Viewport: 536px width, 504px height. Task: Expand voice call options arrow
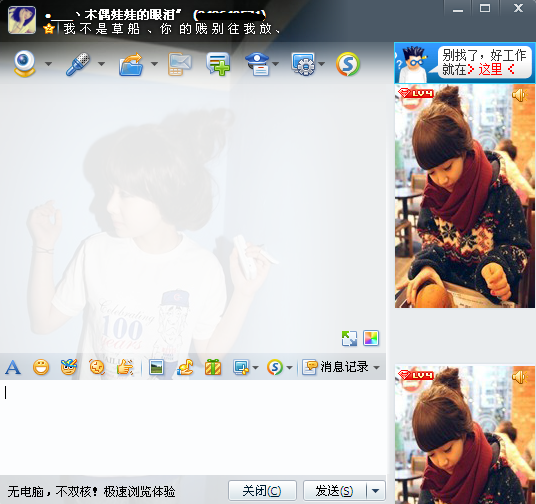click(x=101, y=64)
